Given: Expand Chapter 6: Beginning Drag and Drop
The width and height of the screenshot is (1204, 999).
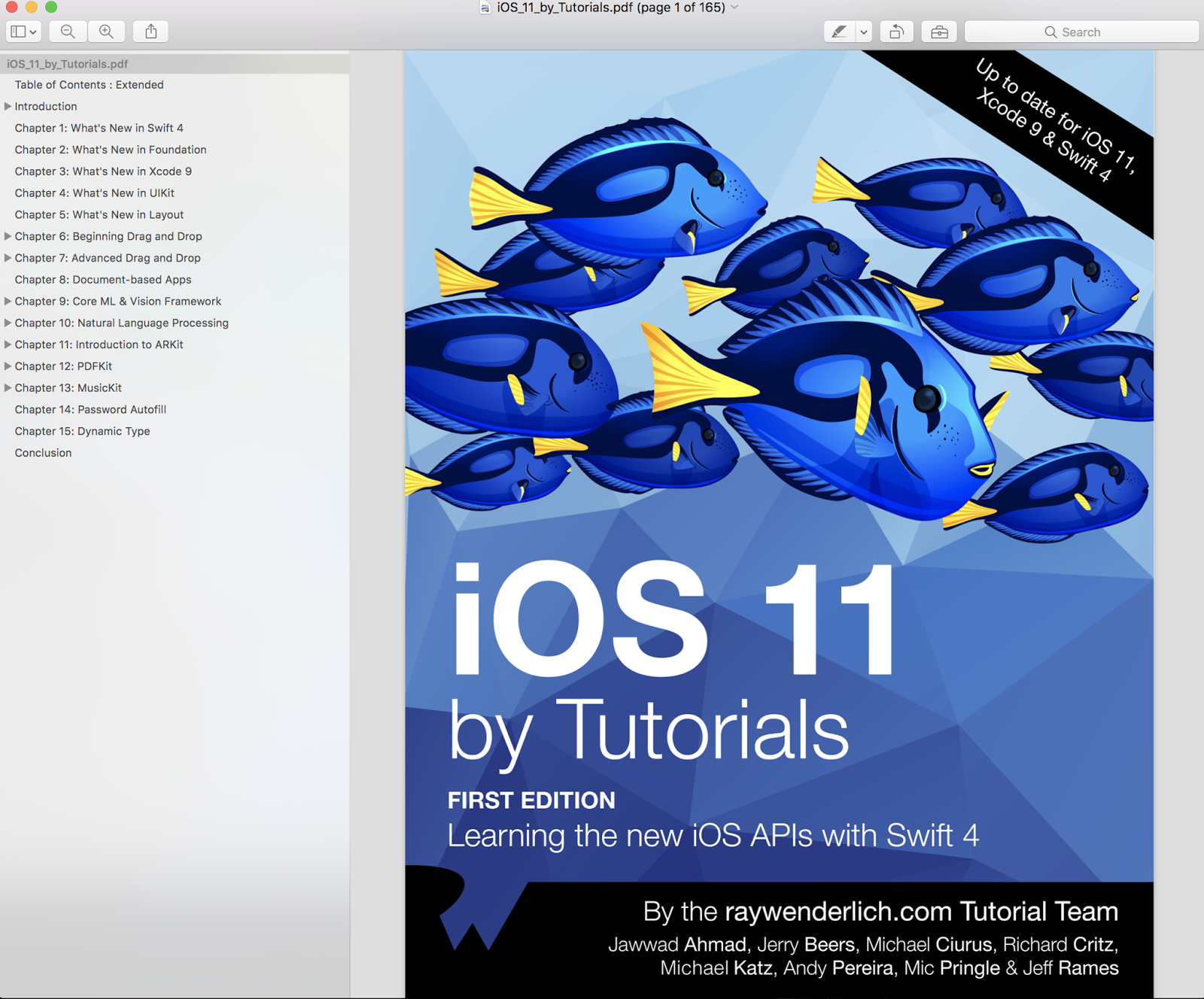Looking at the screenshot, I should click(8, 236).
